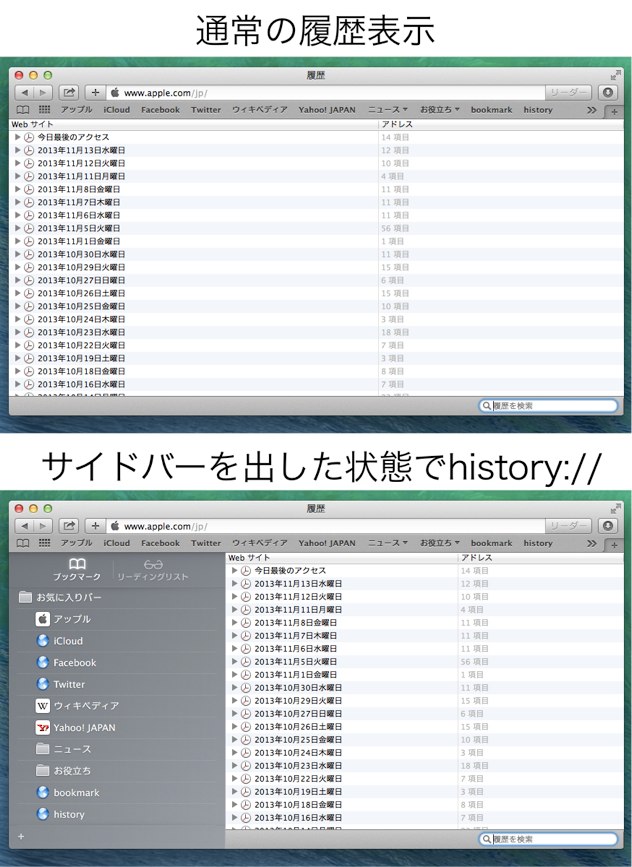Screen dimensions: 632x867
Task: Click the forward arrow in the window with sidebar
Action: [x=43, y=526]
